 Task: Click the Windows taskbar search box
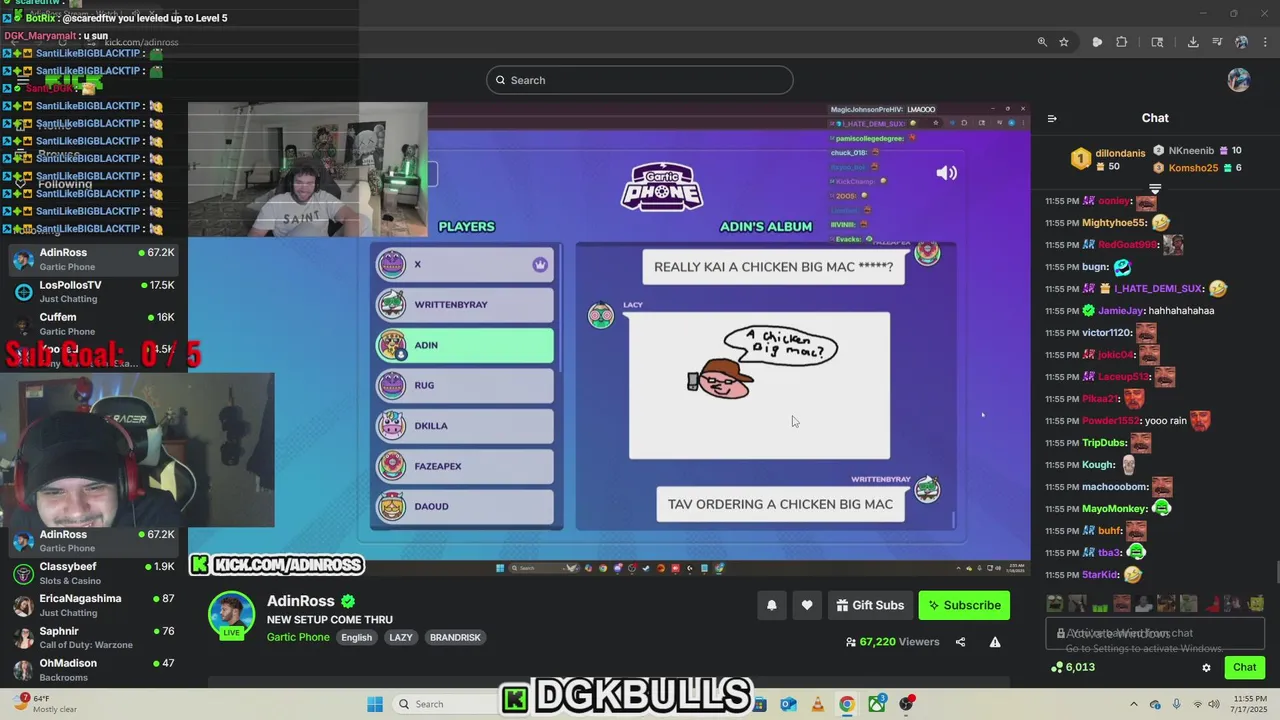tap(446, 704)
